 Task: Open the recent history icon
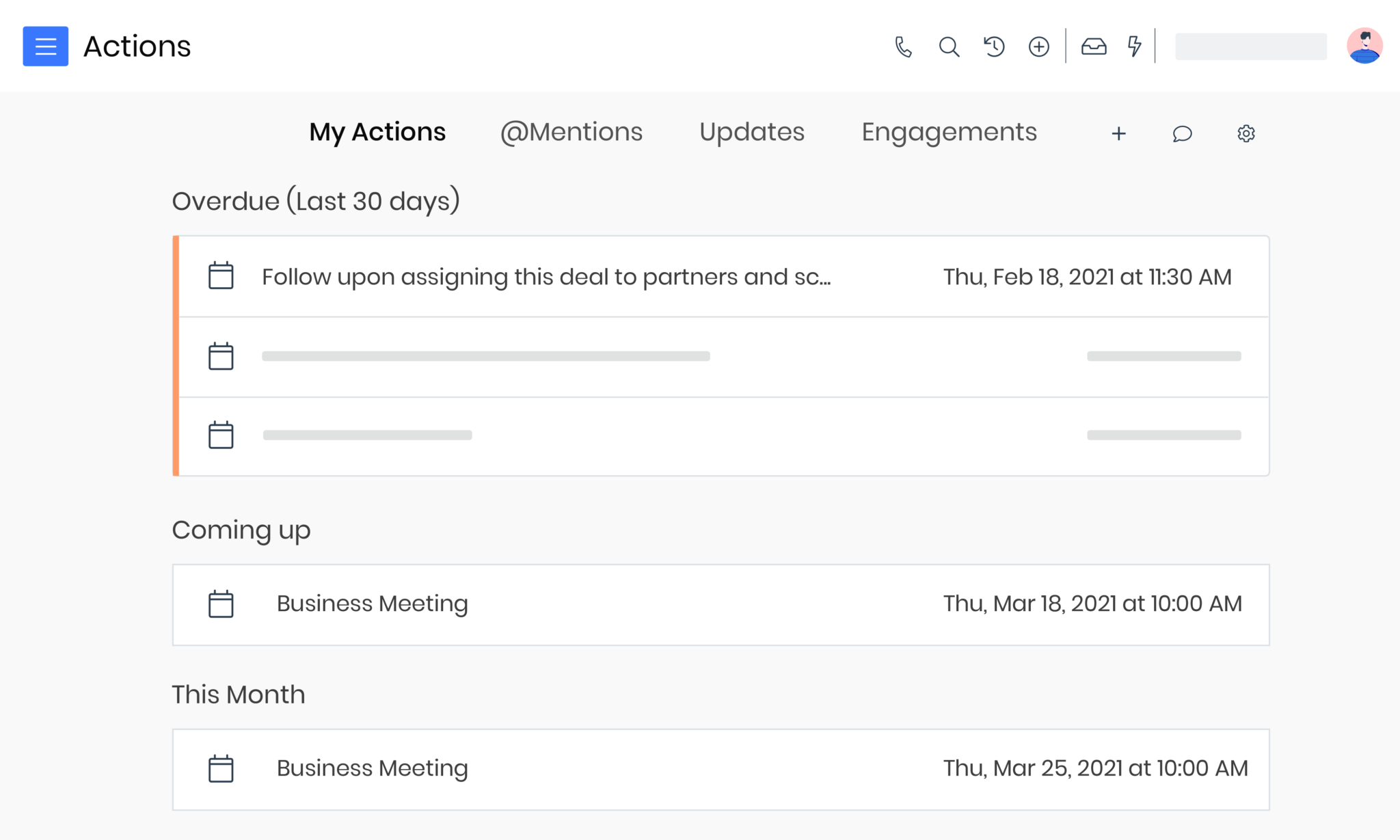click(994, 46)
